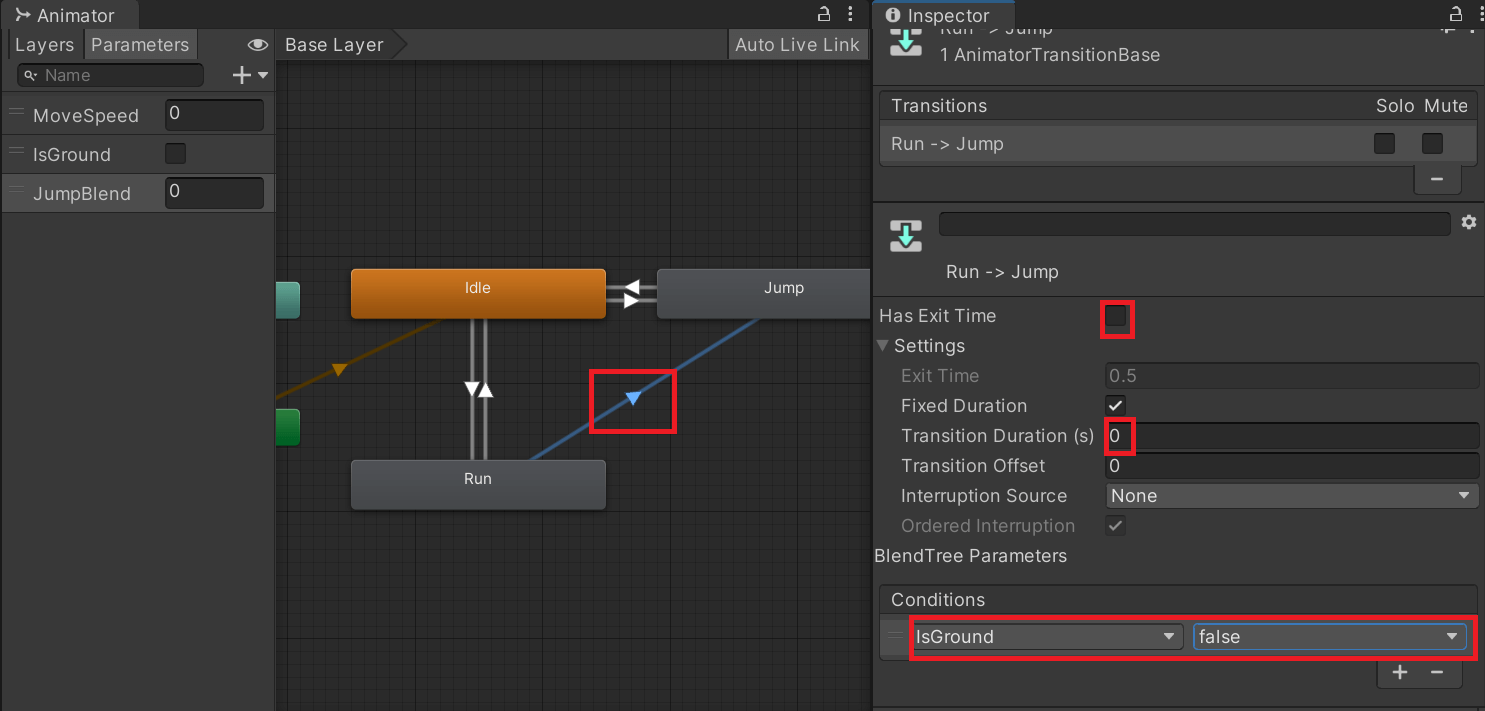The width and height of the screenshot is (1485, 711).
Task: Add a condition with the plus button
Action: (1400, 672)
